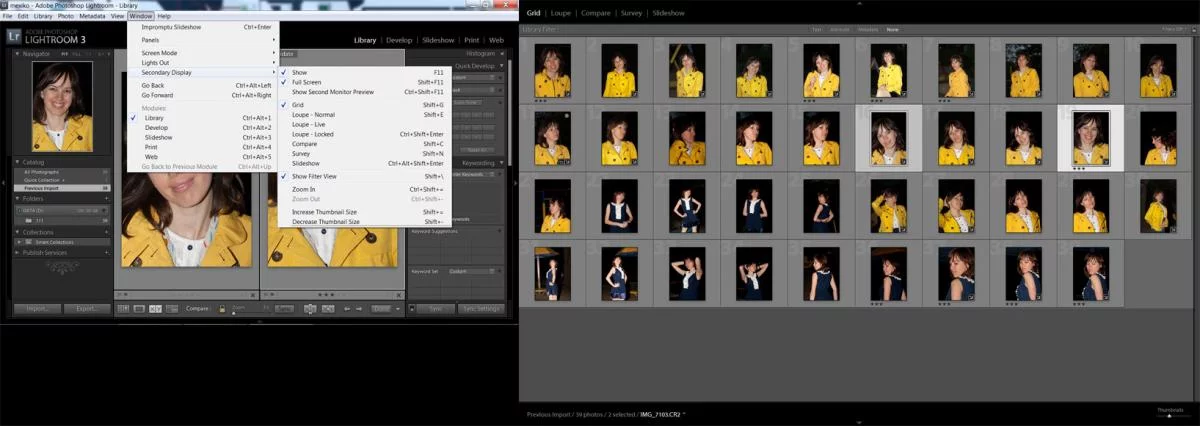Viewport: 1200px width, 426px height.
Task: Switch to Loupe view toolbar icon
Action: (139, 309)
